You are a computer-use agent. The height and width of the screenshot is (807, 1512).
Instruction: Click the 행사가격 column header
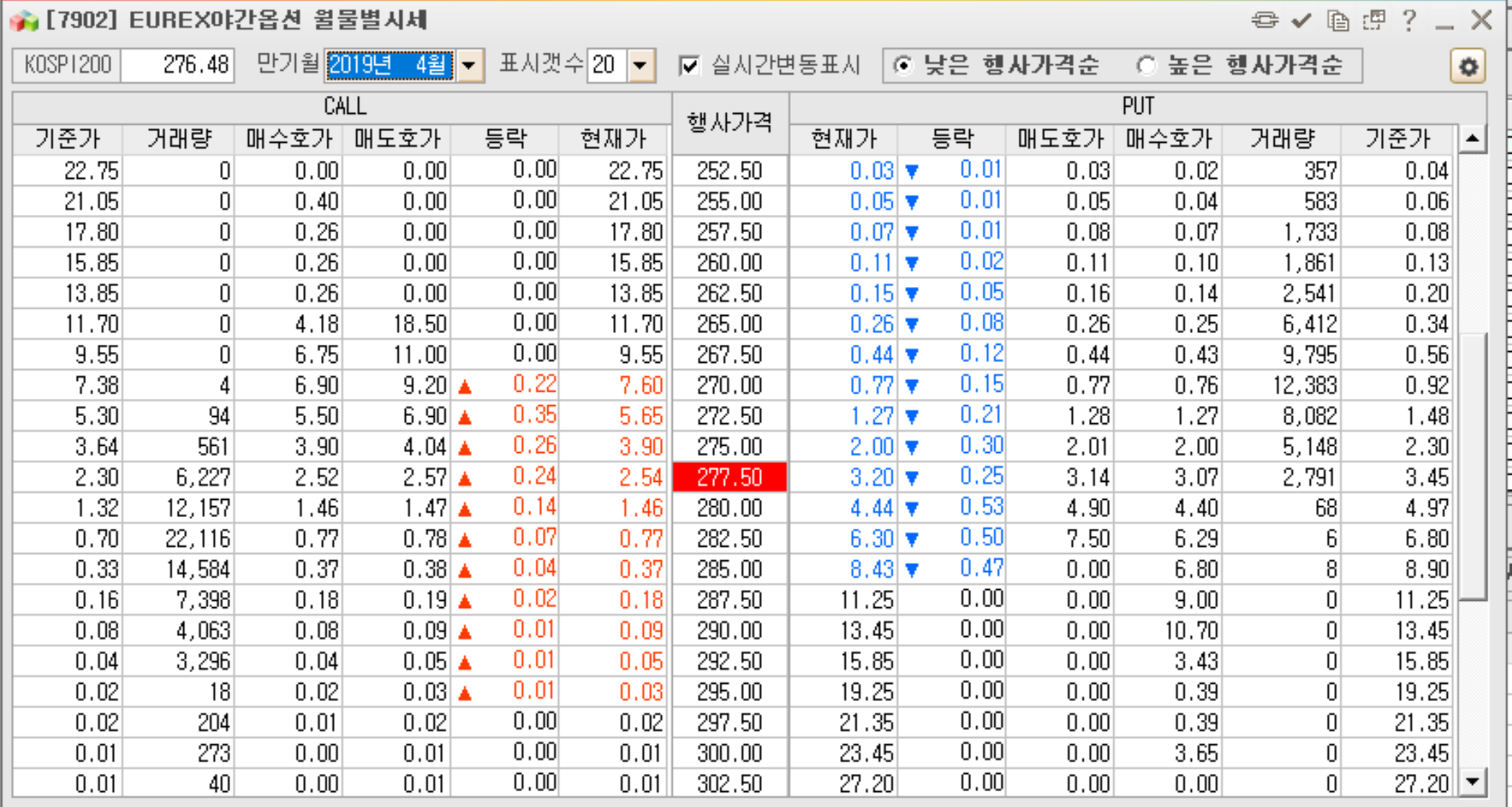(x=730, y=123)
